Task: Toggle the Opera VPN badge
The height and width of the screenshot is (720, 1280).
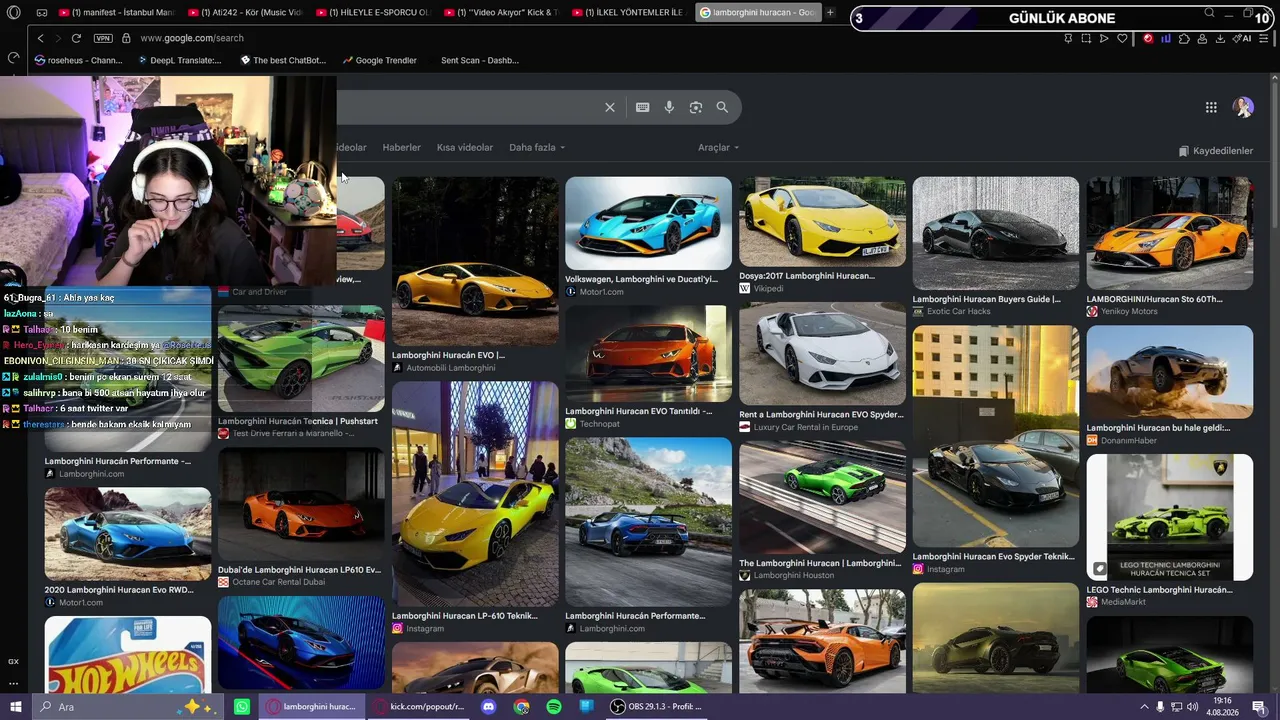Action: [x=103, y=38]
